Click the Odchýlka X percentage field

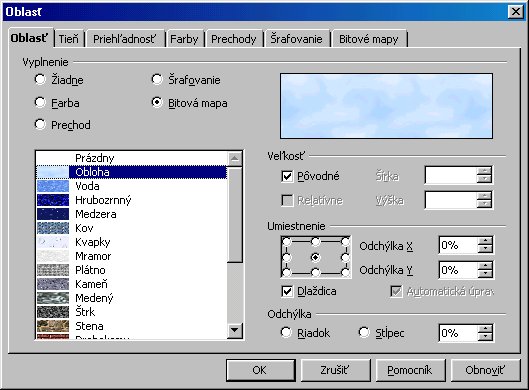(x=458, y=245)
